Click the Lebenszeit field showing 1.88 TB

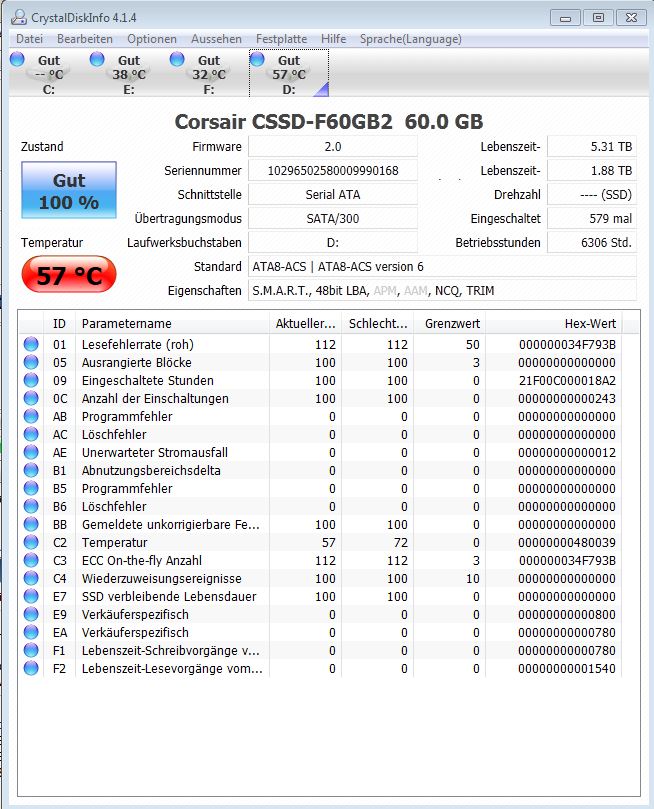[x=592, y=171]
